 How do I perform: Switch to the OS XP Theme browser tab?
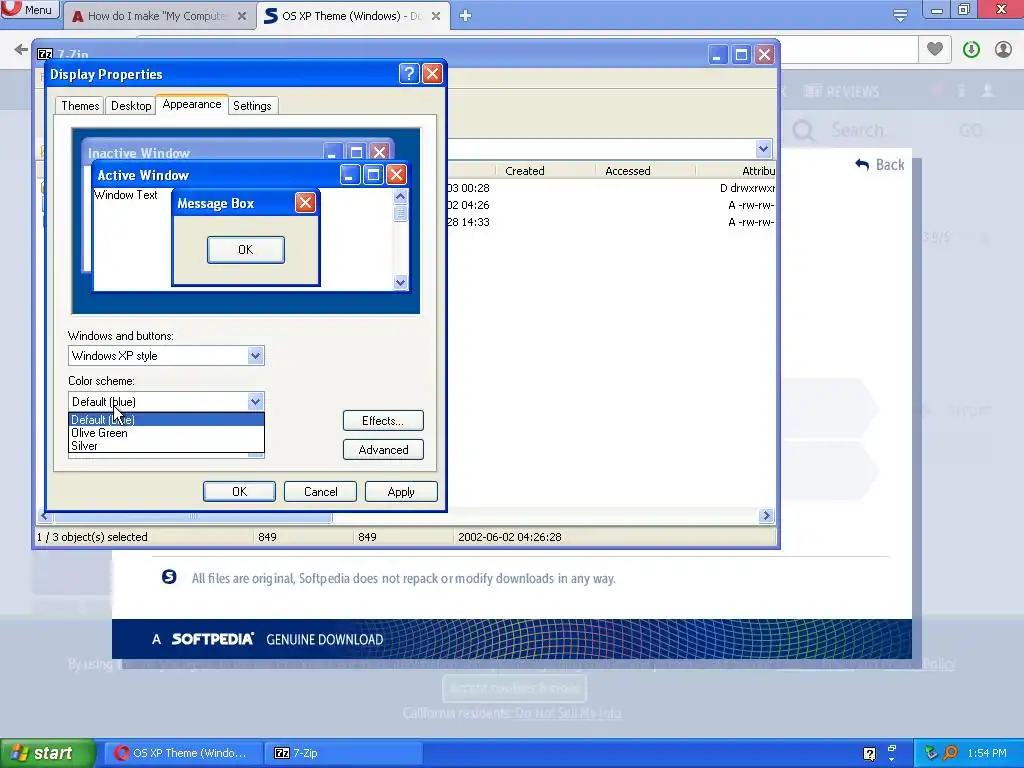tap(351, 16)
